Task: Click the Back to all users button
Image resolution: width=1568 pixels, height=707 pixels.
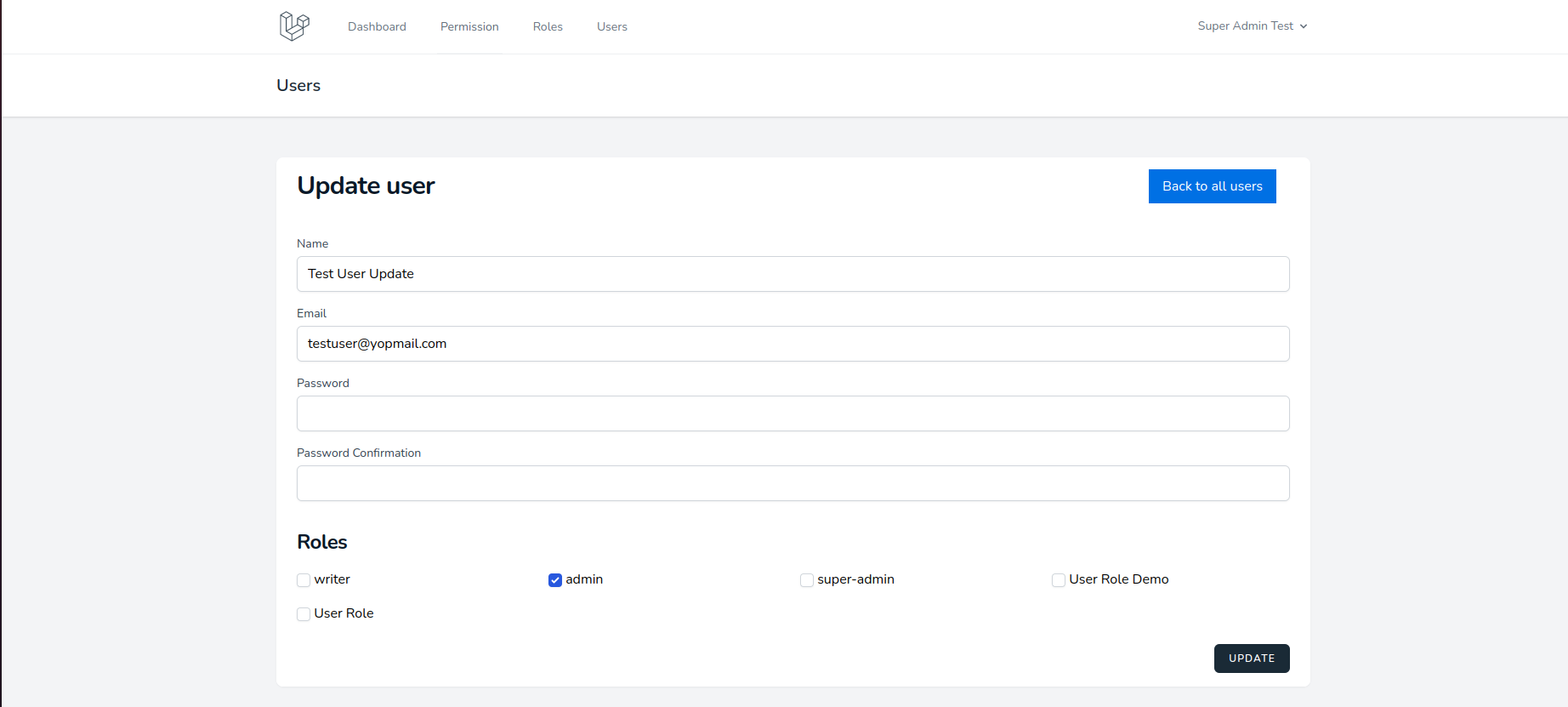Action: click(x=1212, y=186)
